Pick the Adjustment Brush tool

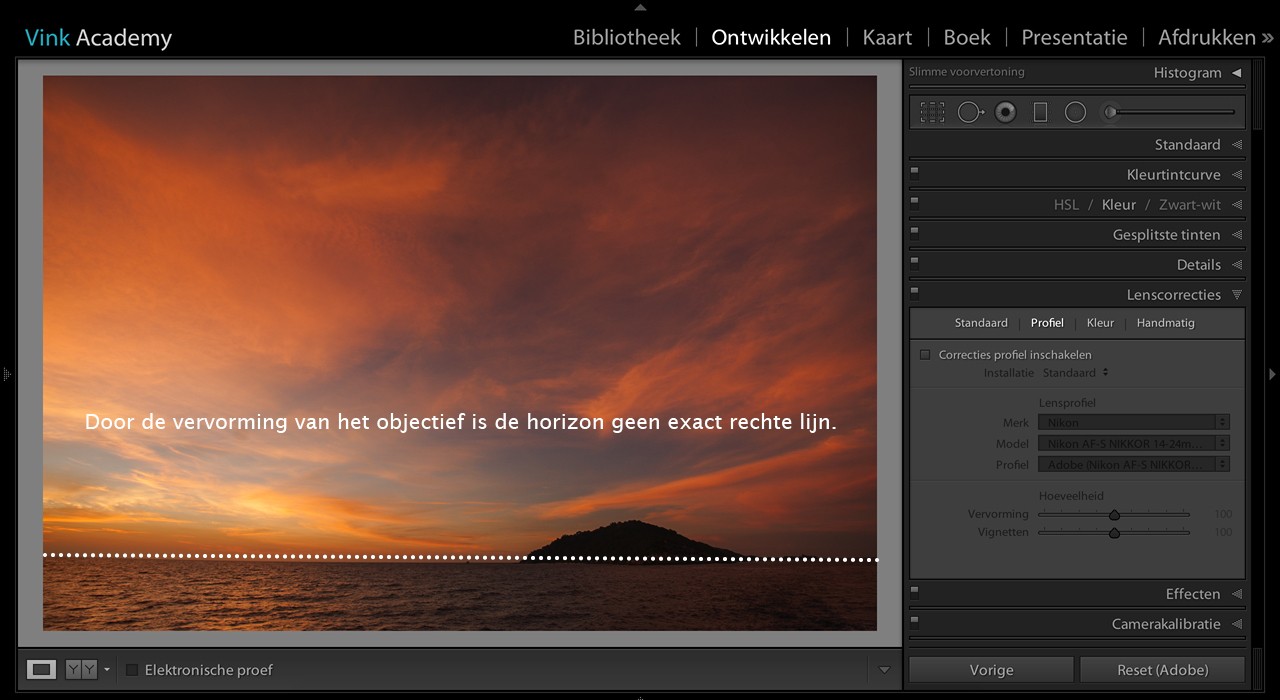[x=1110, y=112]
